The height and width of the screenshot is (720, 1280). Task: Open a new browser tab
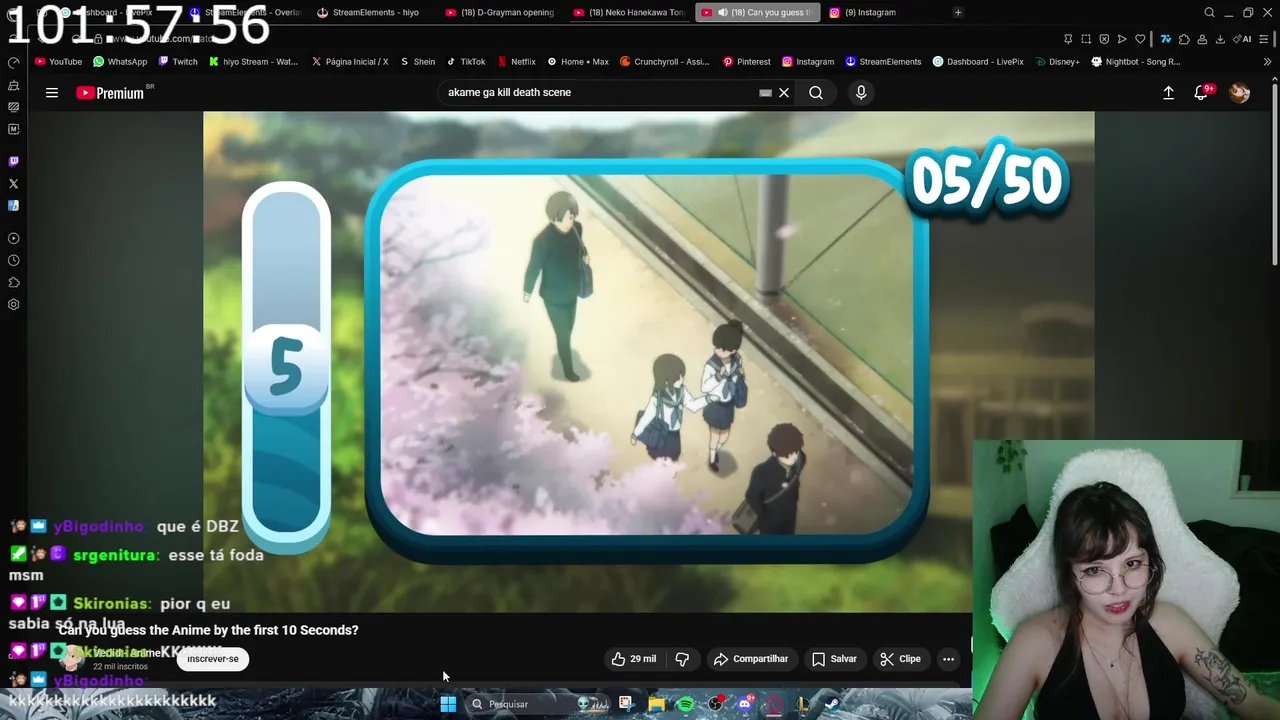click(x=958, y=12)
